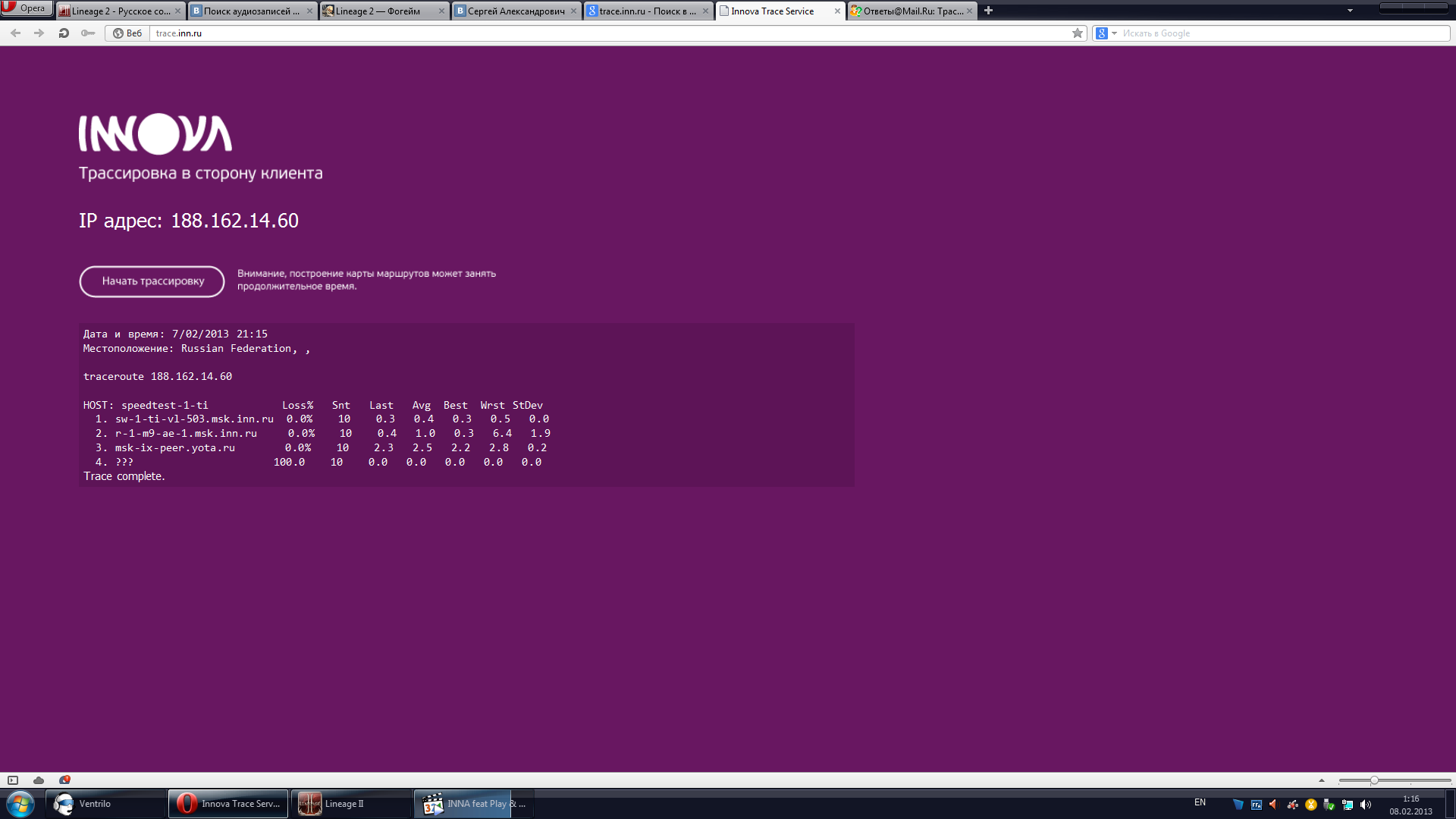Screen dimensions: 1456x819
Task: Open the Opera main menu button
Action: tap(27, 8)
